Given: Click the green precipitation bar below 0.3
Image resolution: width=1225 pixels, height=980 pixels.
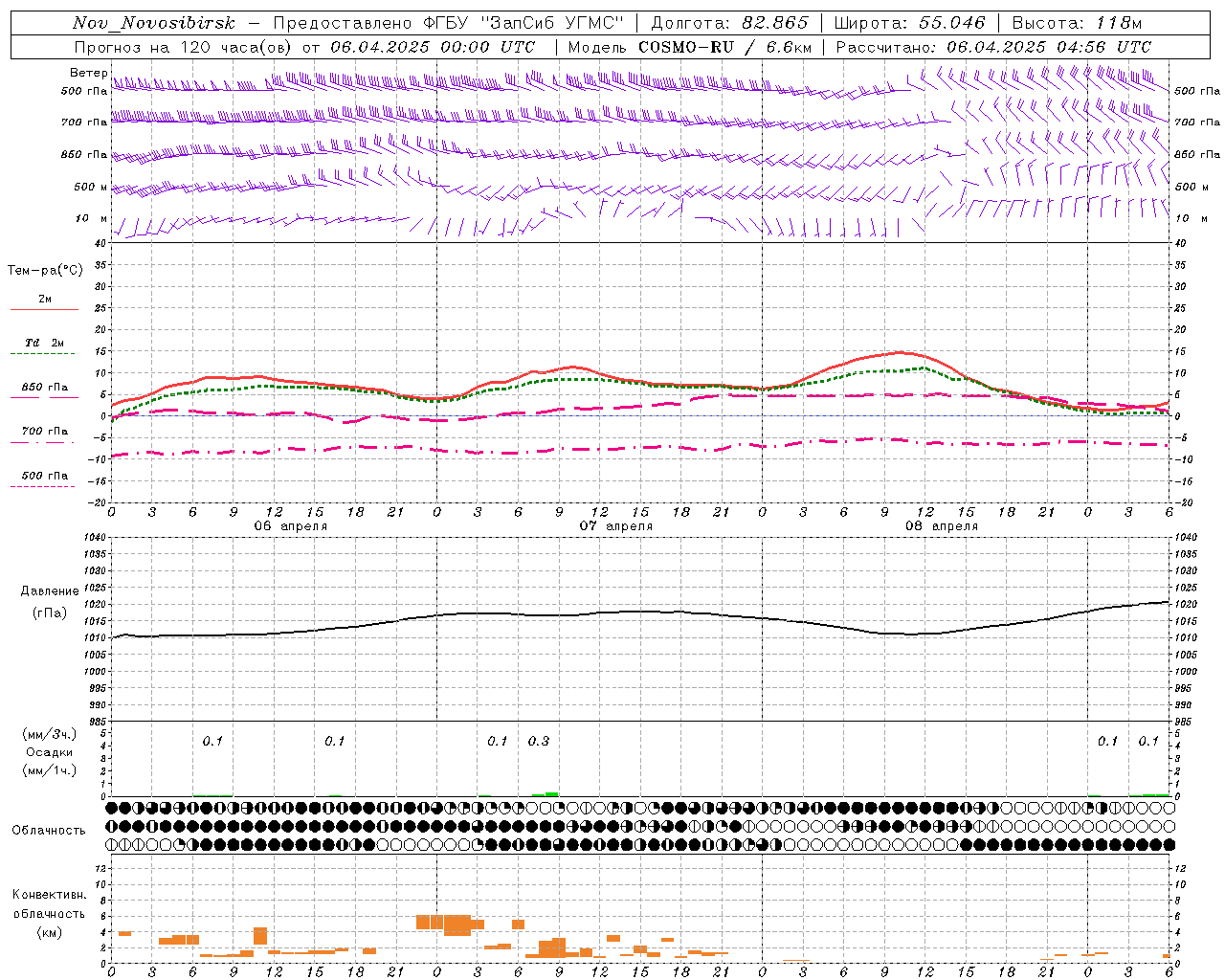Looking at the screenshot, I should click(x=546, y=793).
